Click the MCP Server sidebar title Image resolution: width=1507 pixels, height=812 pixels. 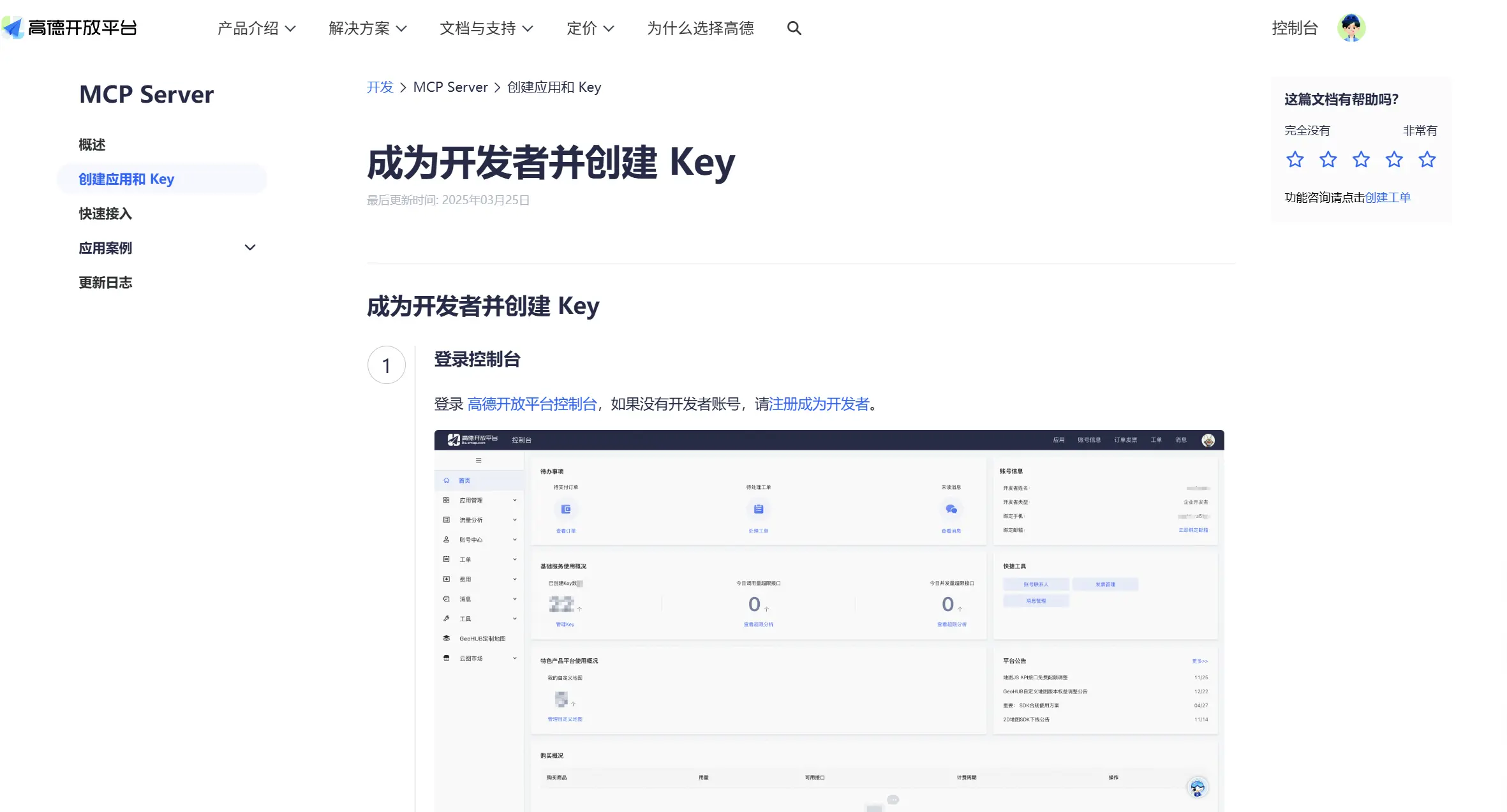(146, 94)
